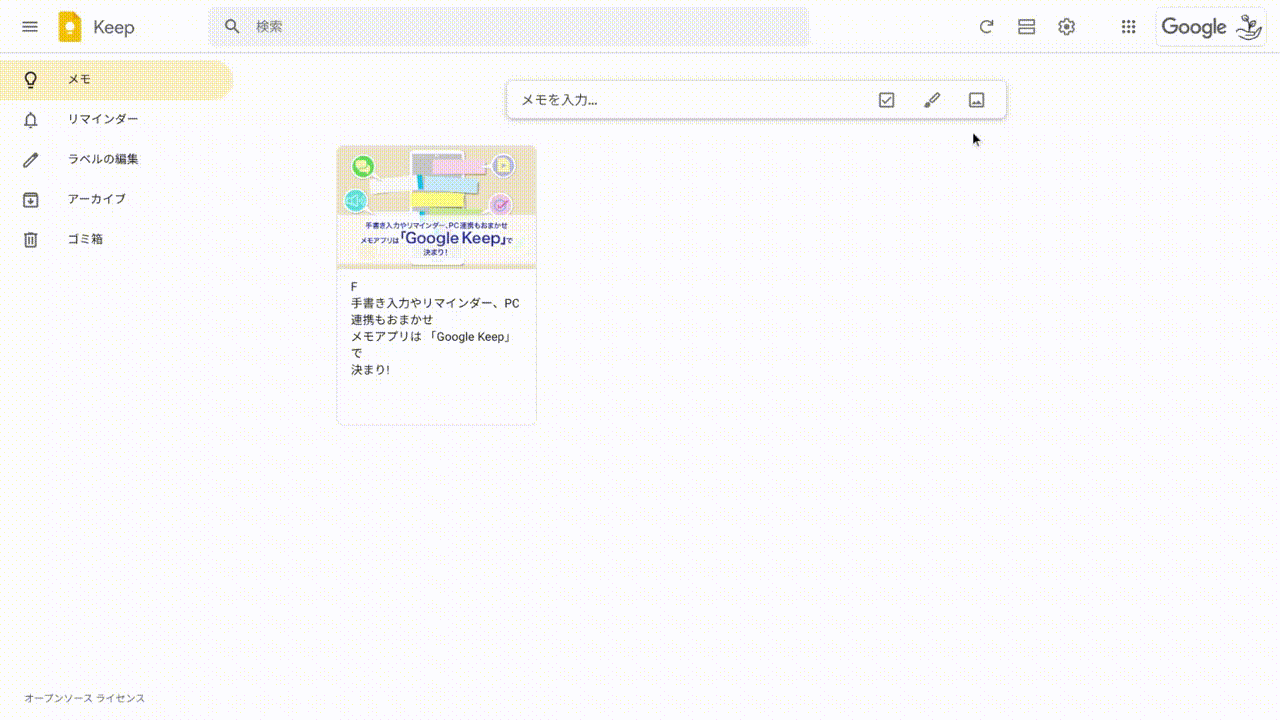Click the trash can icon

31,239
